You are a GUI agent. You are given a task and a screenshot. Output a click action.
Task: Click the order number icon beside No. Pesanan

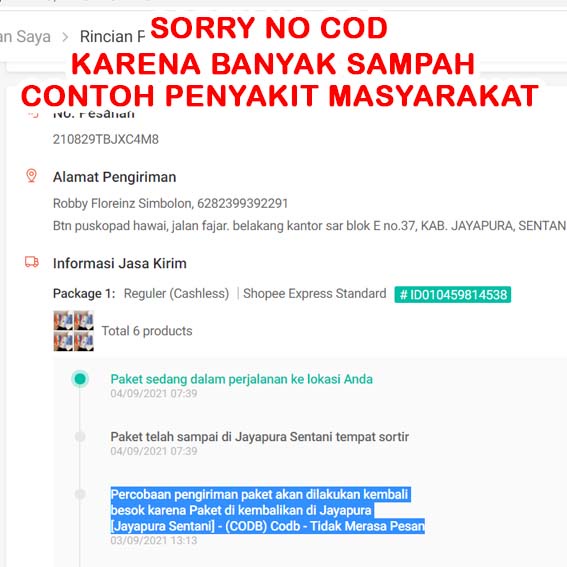(x=33, y=114)
